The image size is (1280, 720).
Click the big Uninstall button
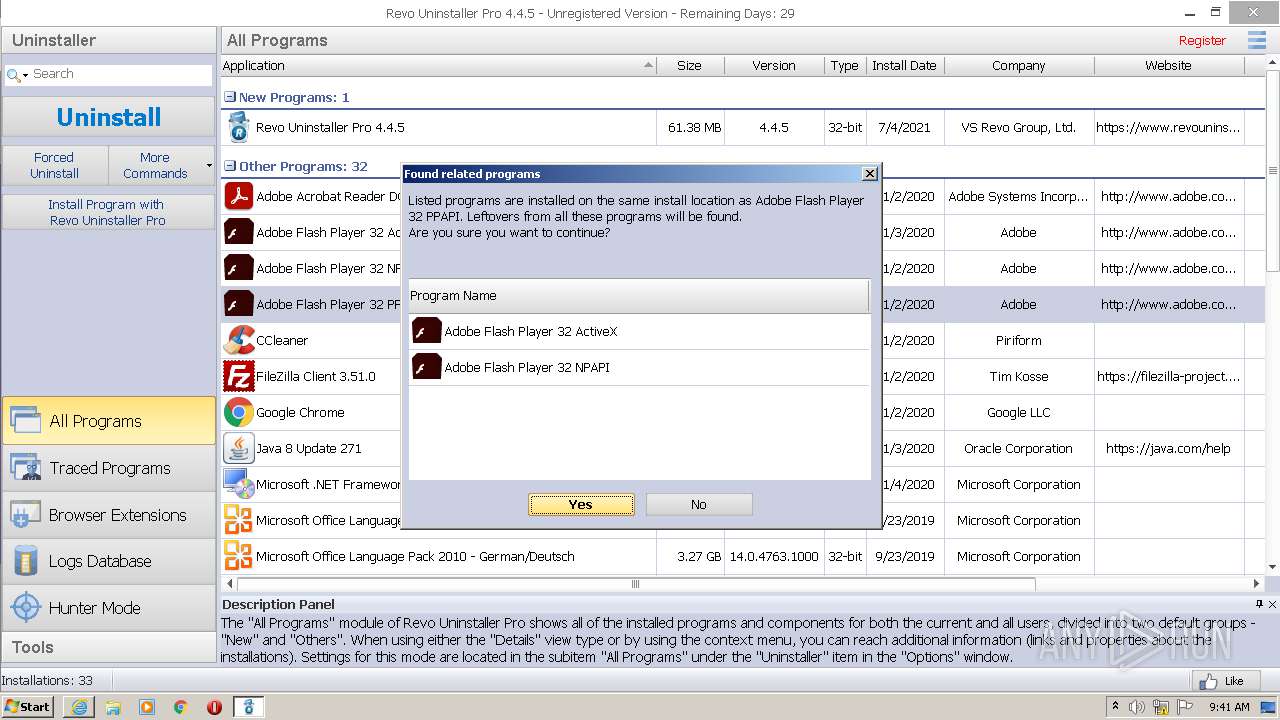[109, 117]
